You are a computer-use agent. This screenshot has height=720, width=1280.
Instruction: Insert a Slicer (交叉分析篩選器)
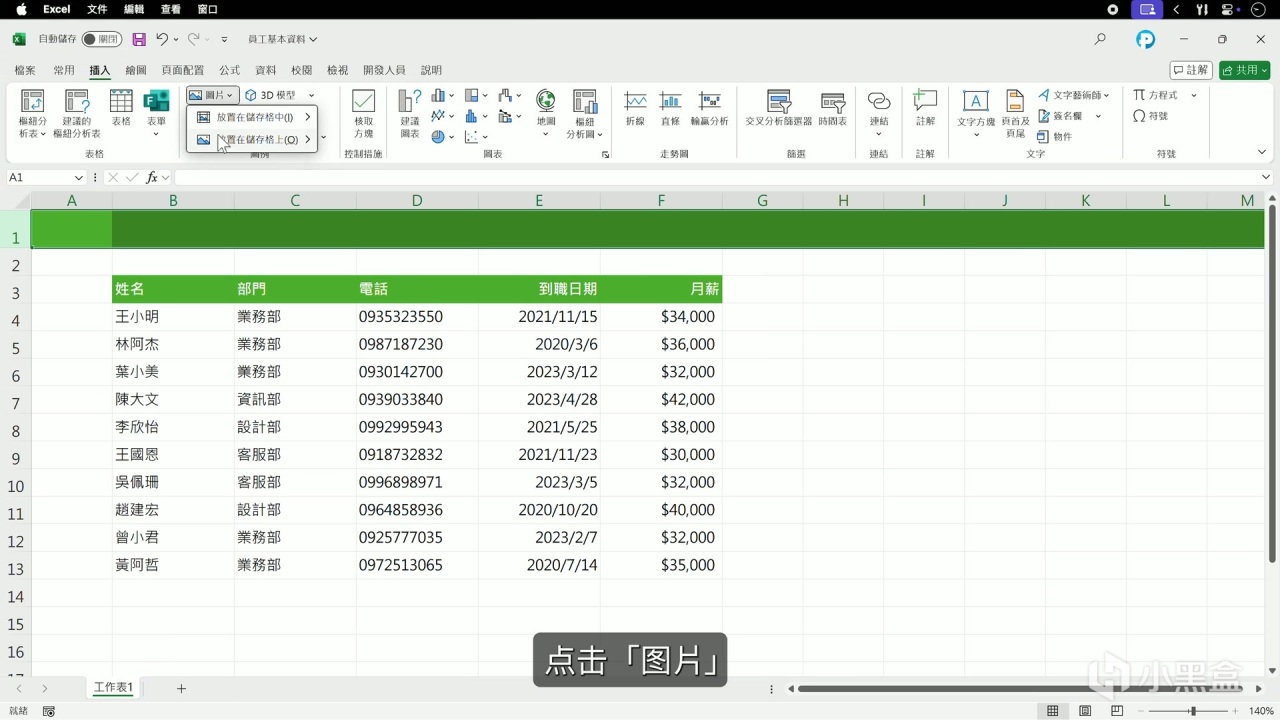[x=779, y=108]
